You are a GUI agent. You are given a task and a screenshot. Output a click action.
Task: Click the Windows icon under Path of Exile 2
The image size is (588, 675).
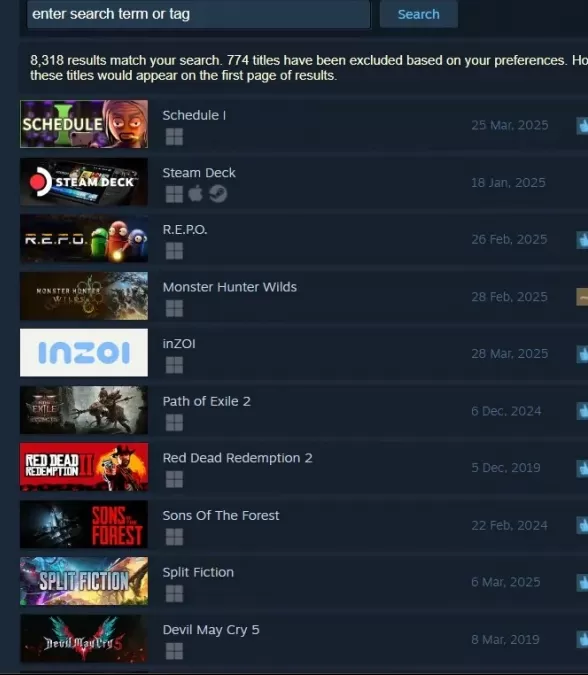click(174, 423)
